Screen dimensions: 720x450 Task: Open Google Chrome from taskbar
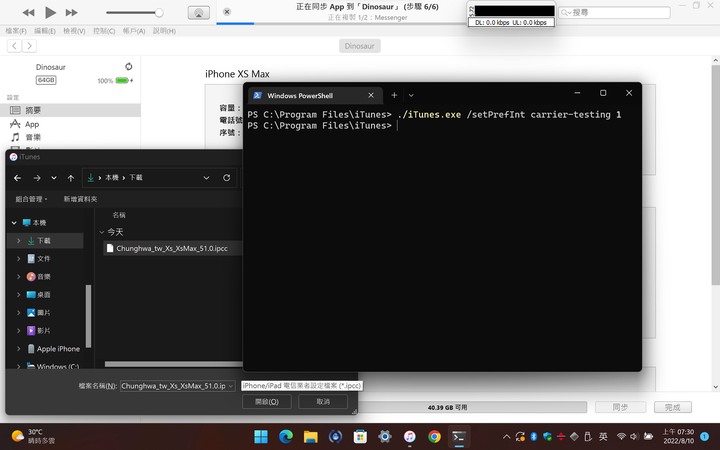click(x=434, y=437)
